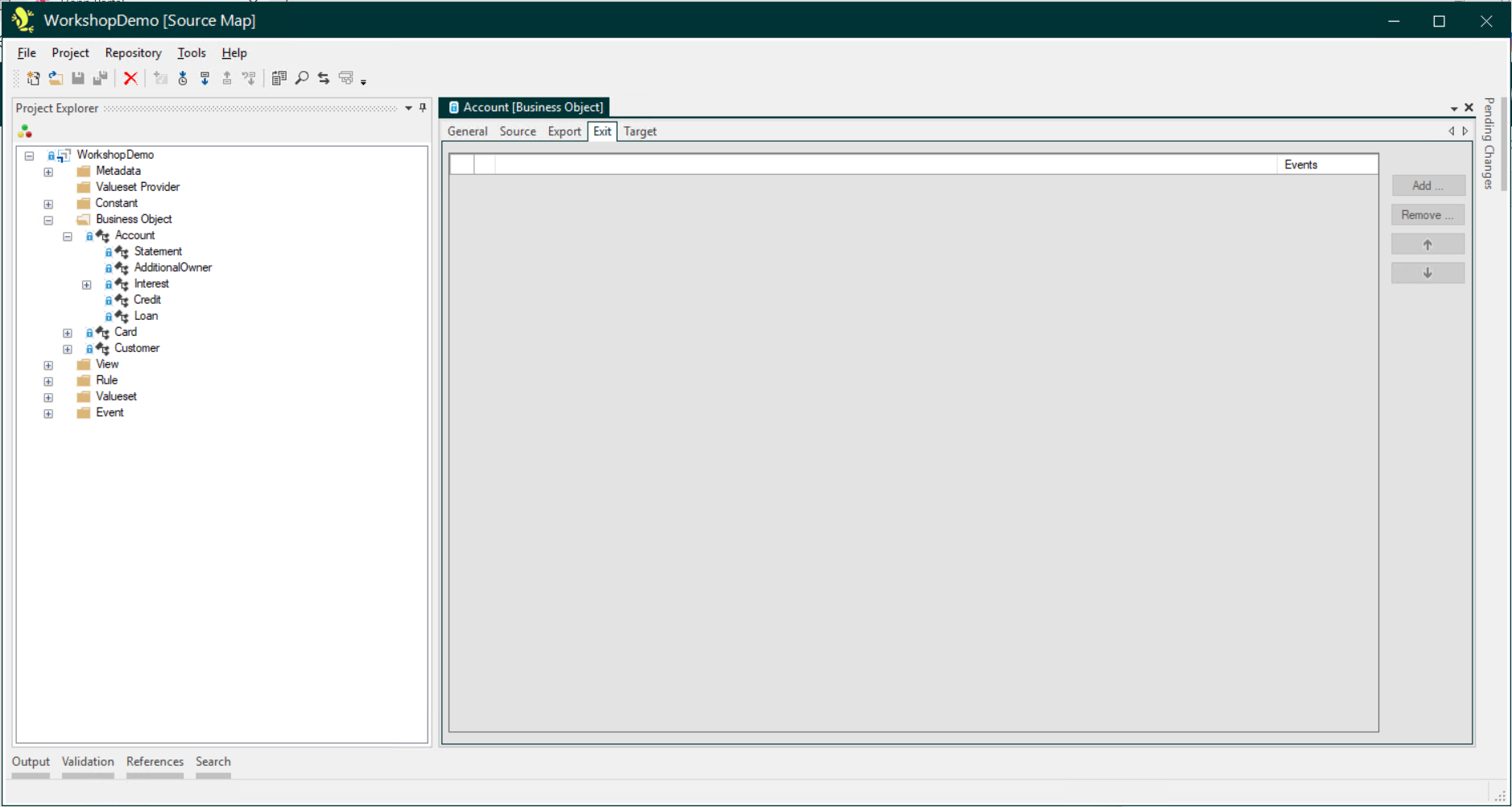Click the user status indicator in Project Explorer
This screenshot has height=807, width=1512.
point(25,130)
